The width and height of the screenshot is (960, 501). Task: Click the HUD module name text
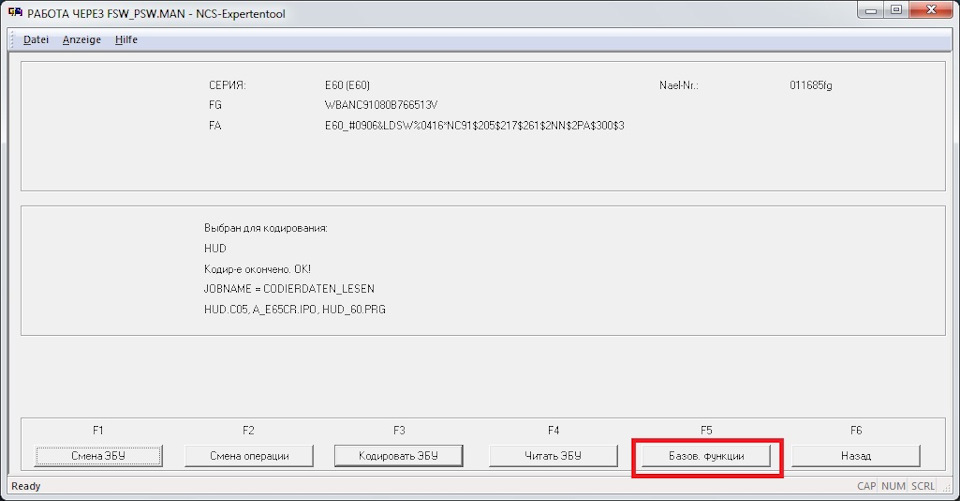[x=215, y=248]
